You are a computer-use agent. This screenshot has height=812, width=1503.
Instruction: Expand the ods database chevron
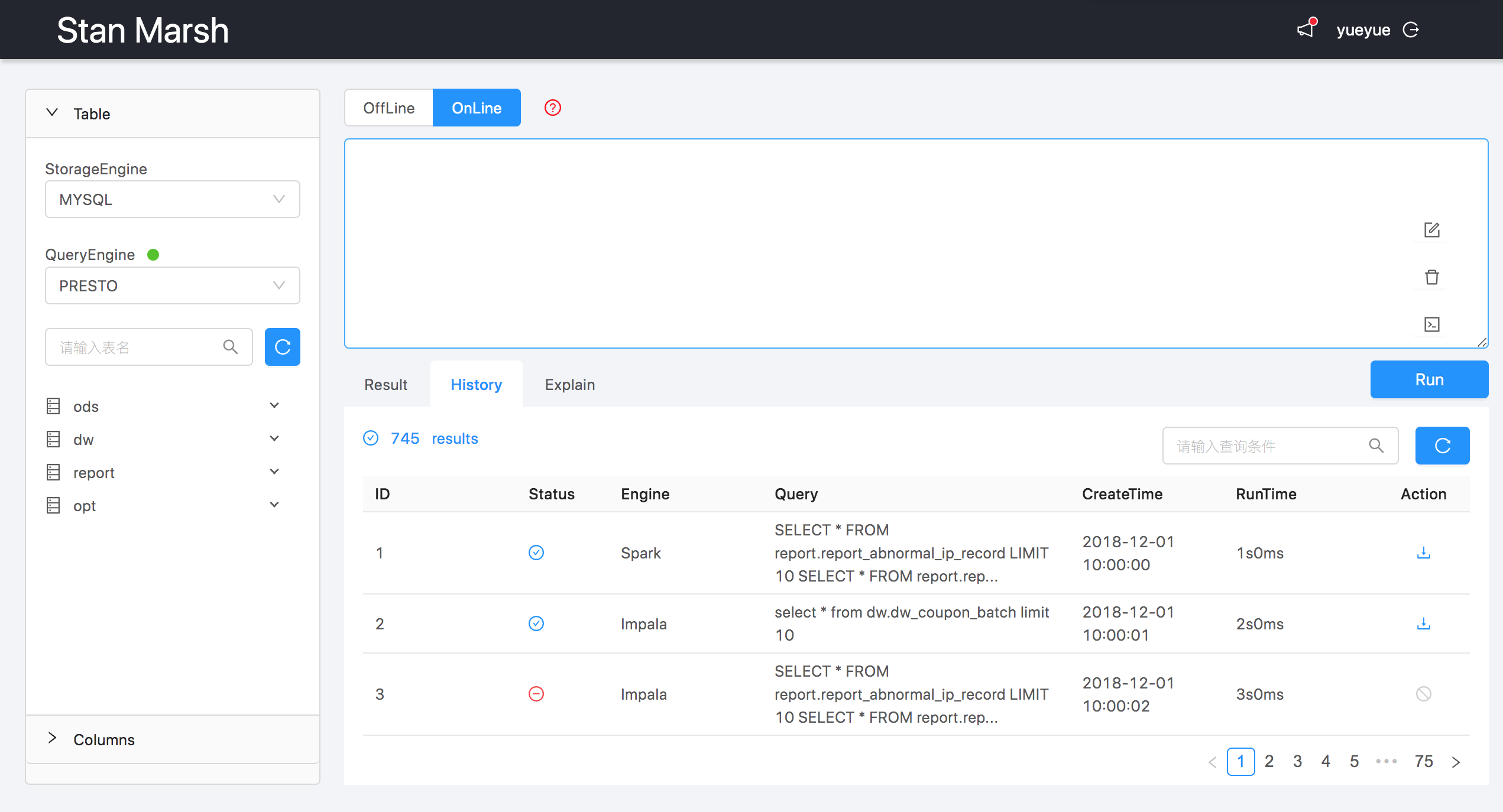[274, 405]
